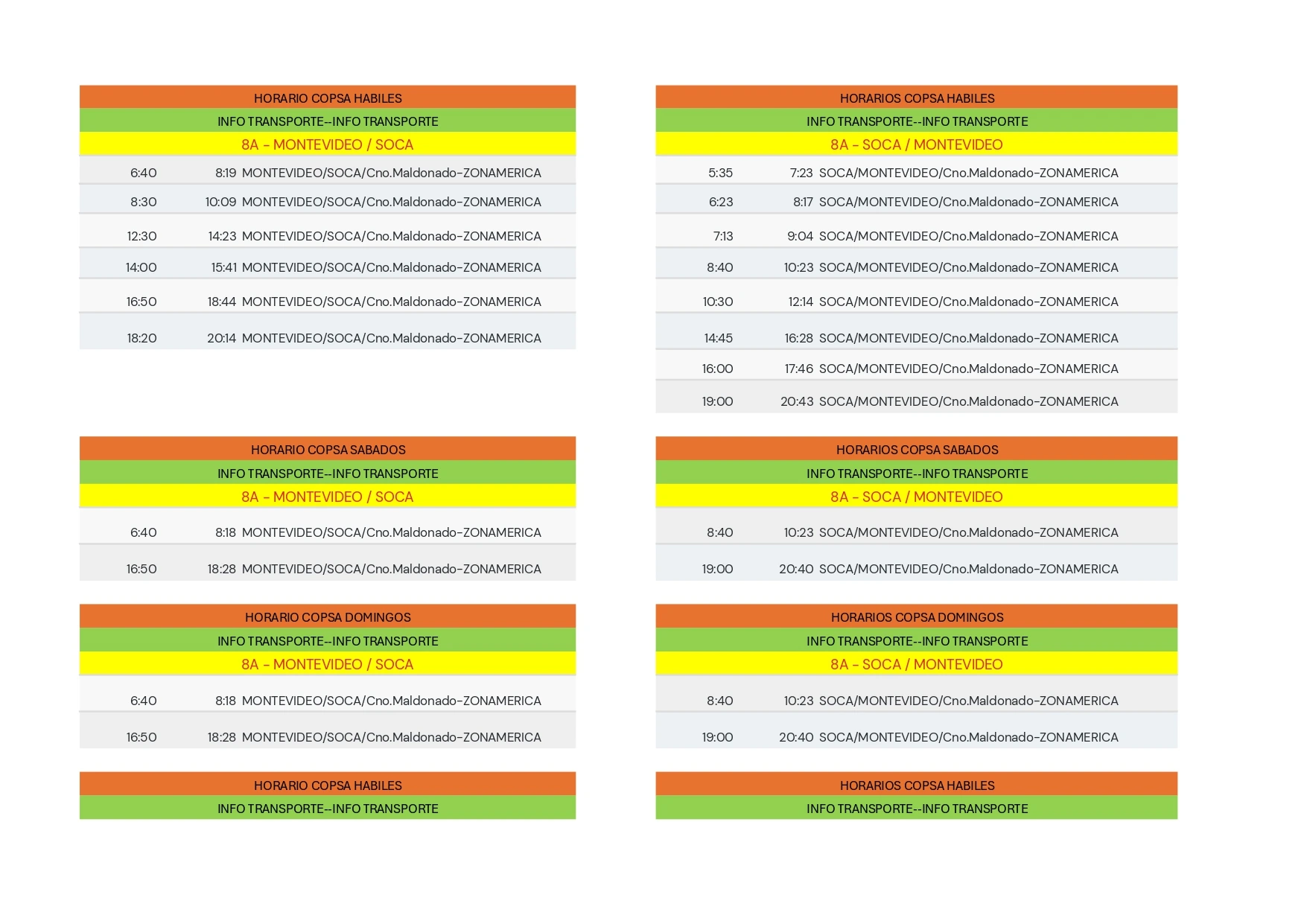Click the 5:35 departure time
The width and height of the screenshot is (1307, 924).
(x=720, y=173)
